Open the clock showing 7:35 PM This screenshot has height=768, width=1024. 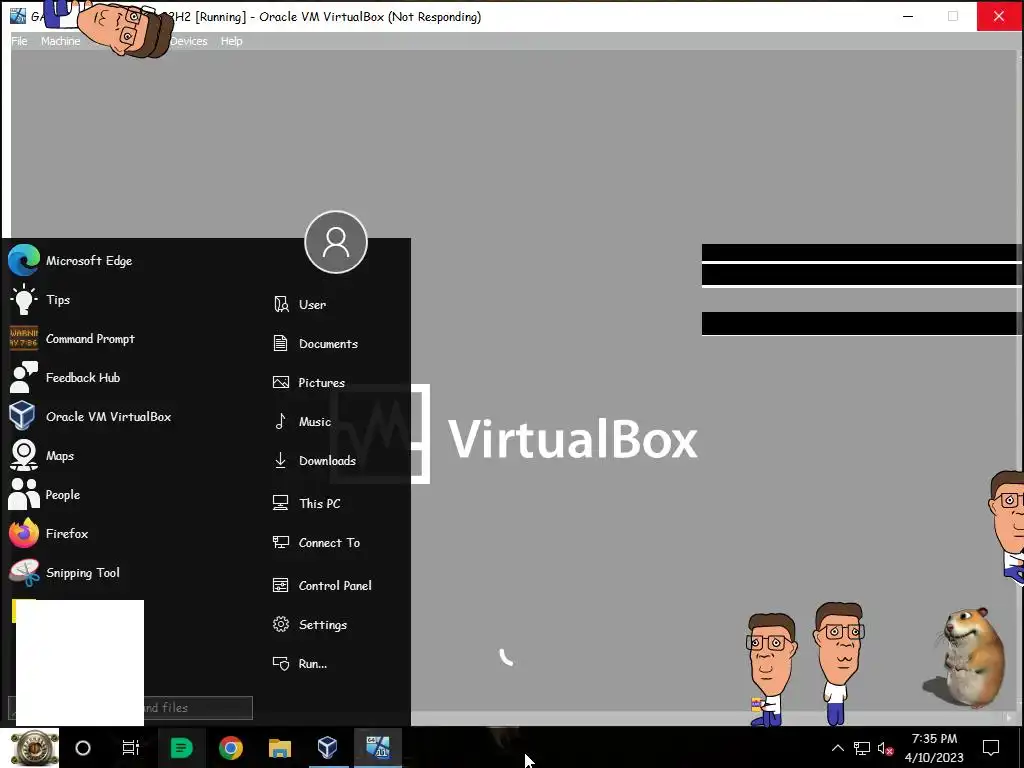click(935, 748)
